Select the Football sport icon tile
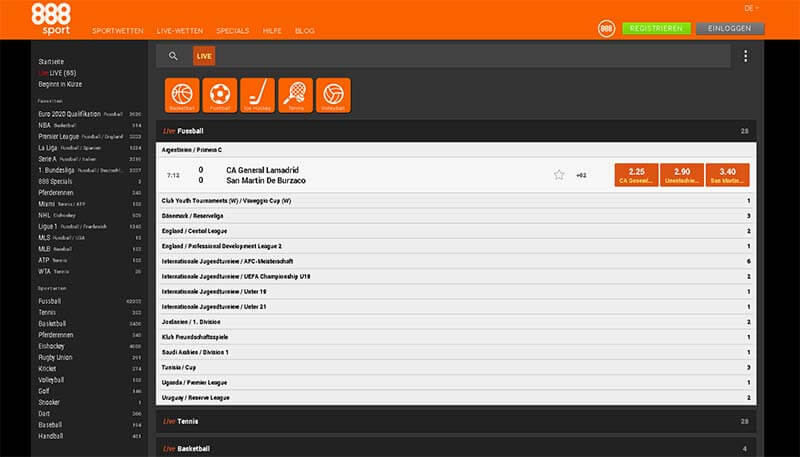This screenshot has width=800, height=457. [220, 95]
